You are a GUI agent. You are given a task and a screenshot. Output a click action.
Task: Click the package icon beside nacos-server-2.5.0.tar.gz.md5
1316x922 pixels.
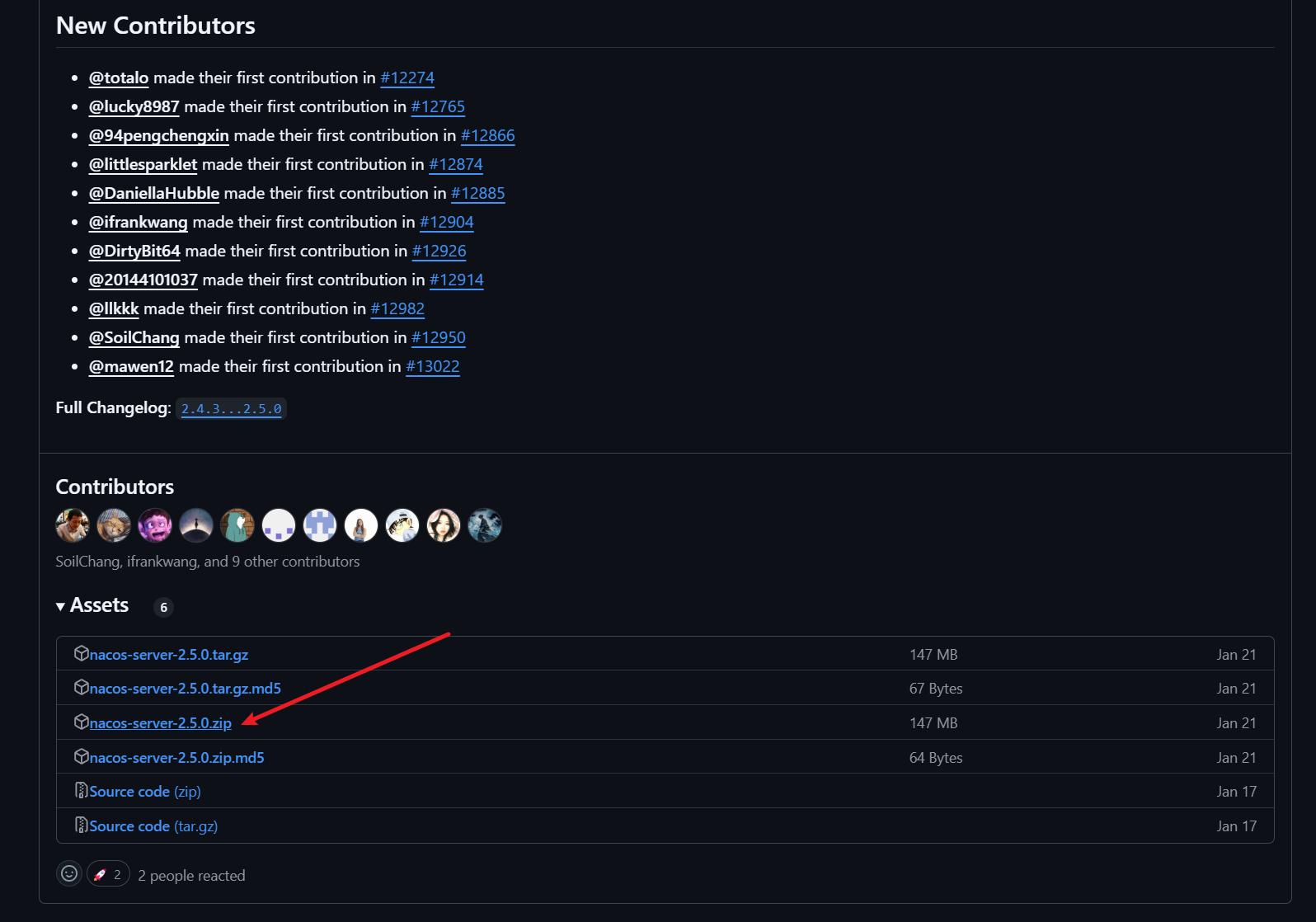81,687
